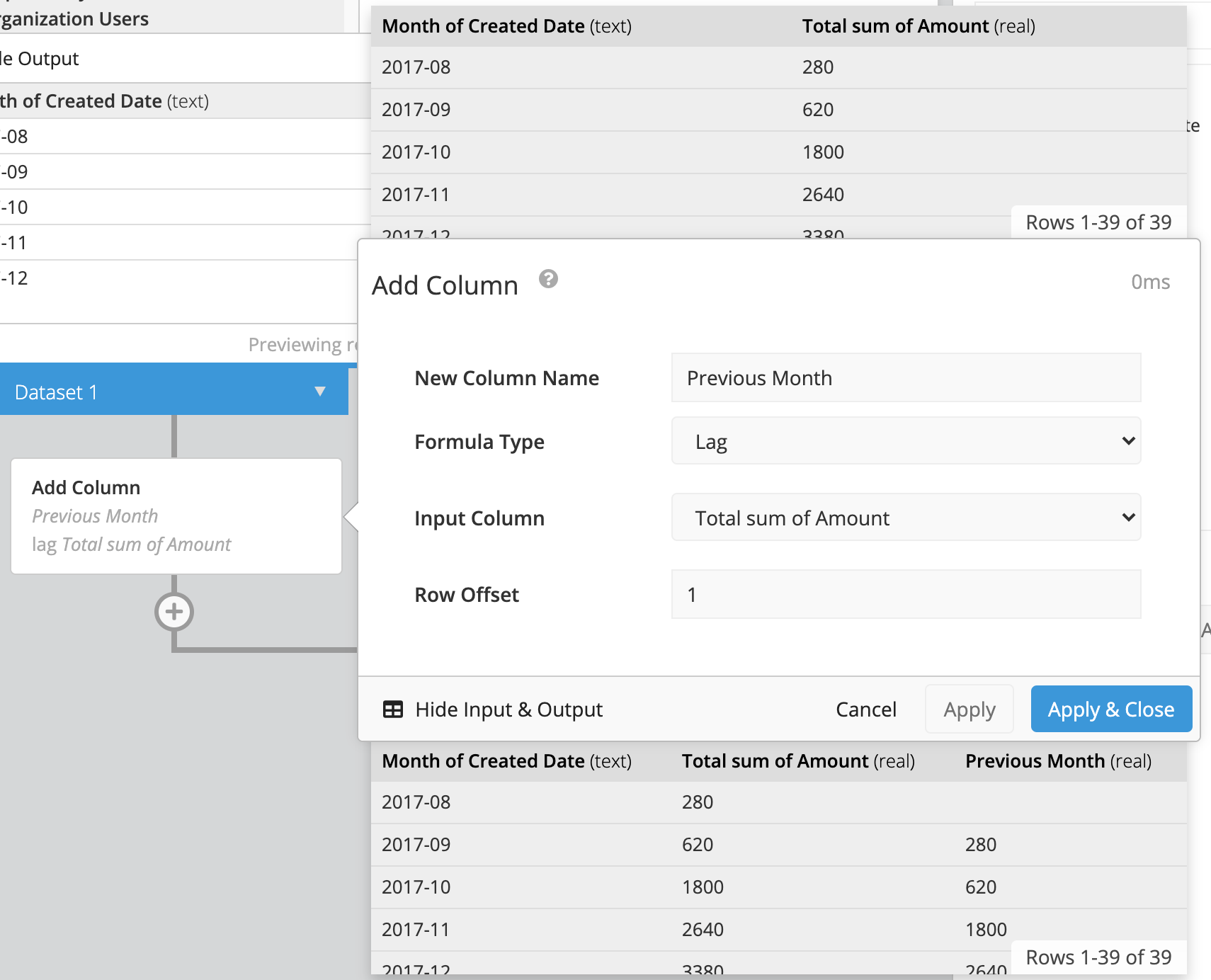Click the plus icon to add pipeline step
This screenshot has width=1211, height=980.
click(x=174, y=612)
